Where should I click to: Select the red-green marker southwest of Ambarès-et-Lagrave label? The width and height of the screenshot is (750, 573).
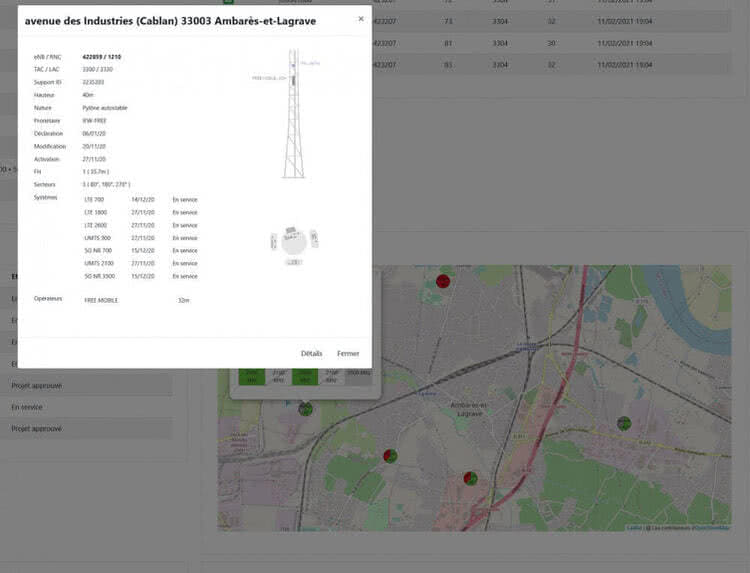391,455
